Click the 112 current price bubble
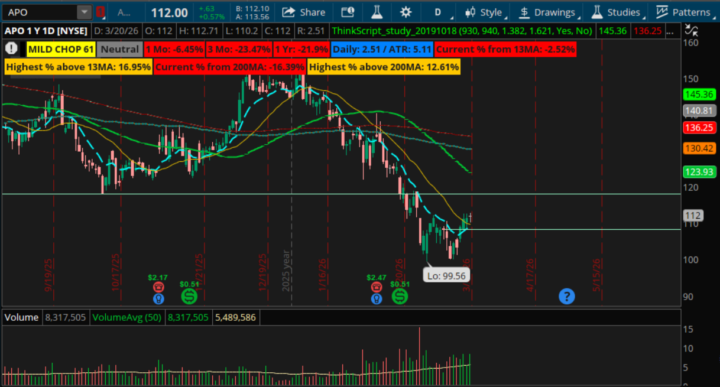 pos(693,215)
